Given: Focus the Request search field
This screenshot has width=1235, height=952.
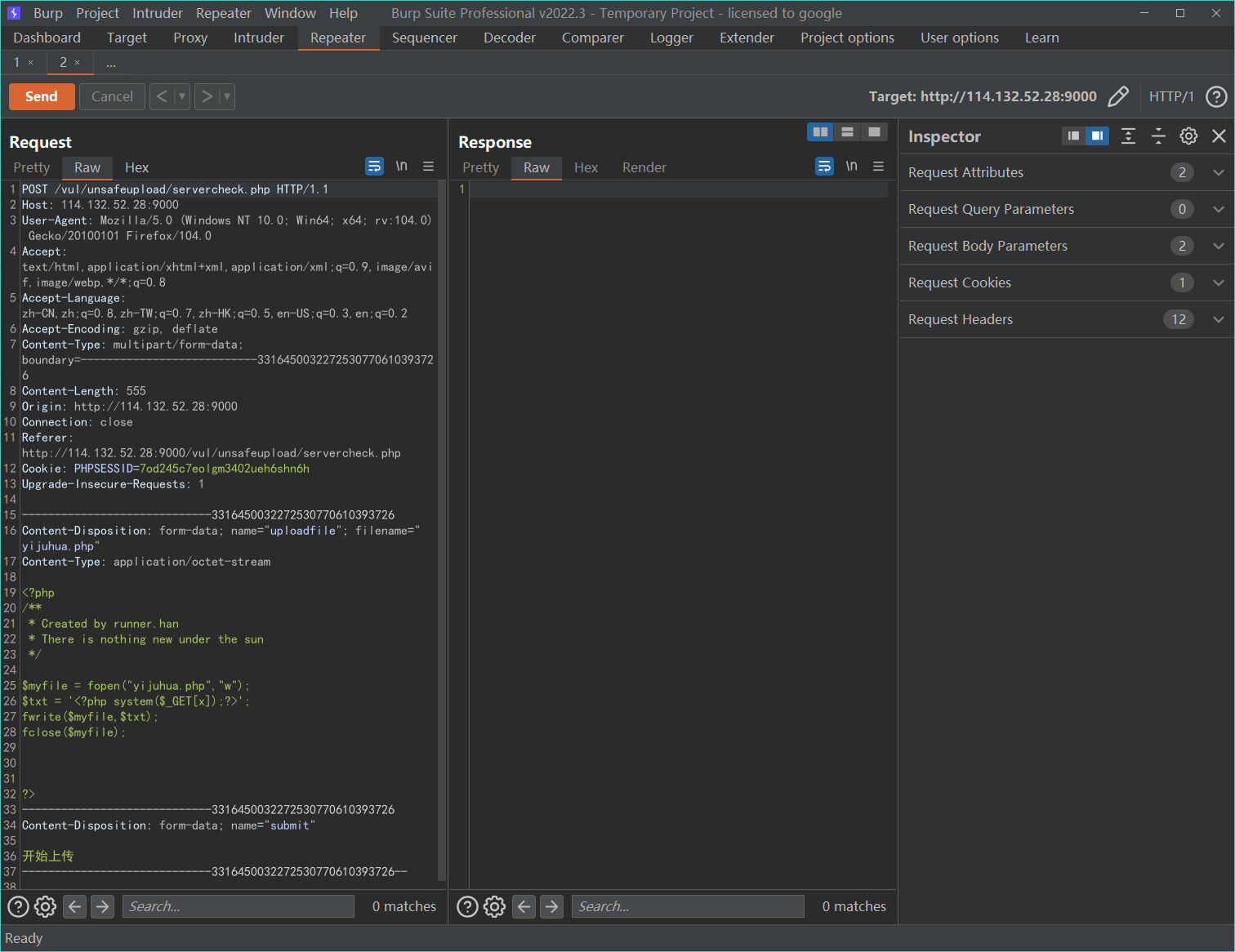Looking at the screenshot, I should pos(239,906).
